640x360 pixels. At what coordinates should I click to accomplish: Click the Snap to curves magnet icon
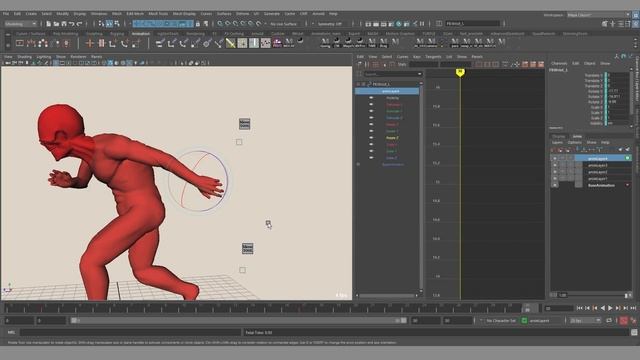(x=228, y=24)
